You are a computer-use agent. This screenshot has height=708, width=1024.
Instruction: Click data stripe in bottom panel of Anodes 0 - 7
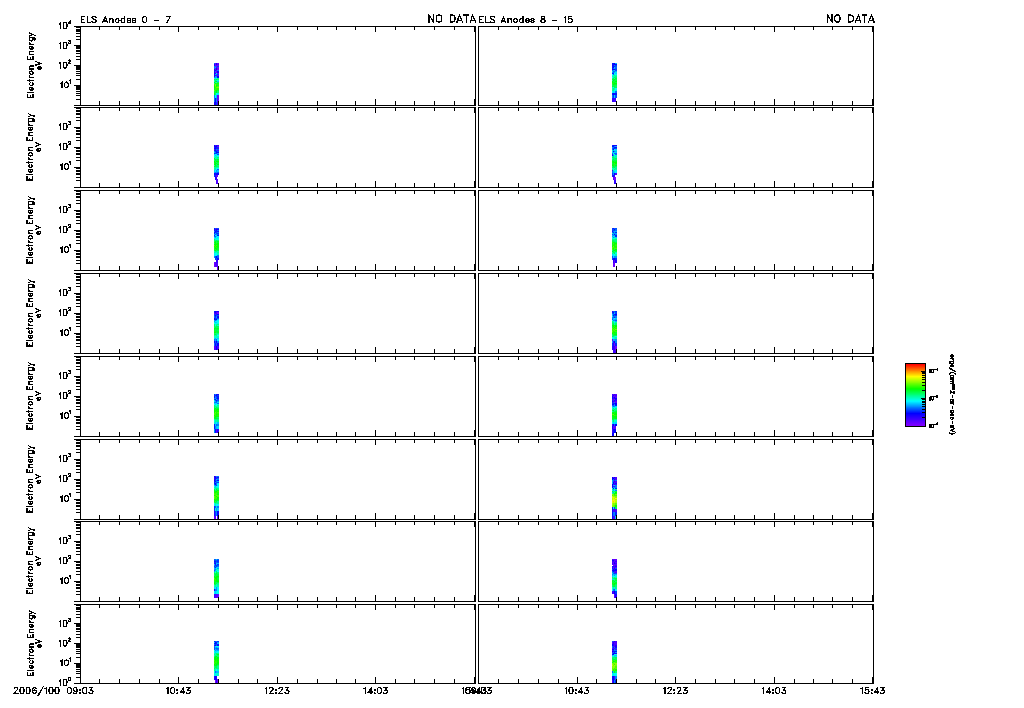point(216,662)
